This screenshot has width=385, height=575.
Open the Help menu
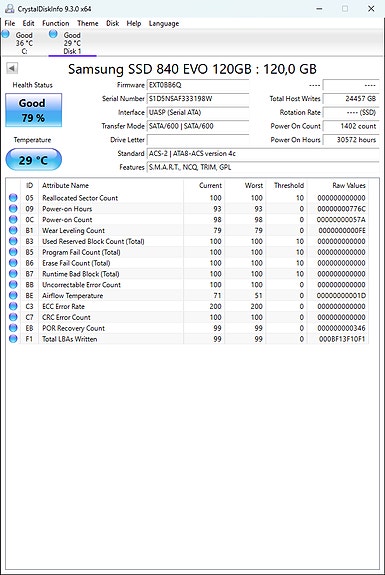click(x=134, y=23)
